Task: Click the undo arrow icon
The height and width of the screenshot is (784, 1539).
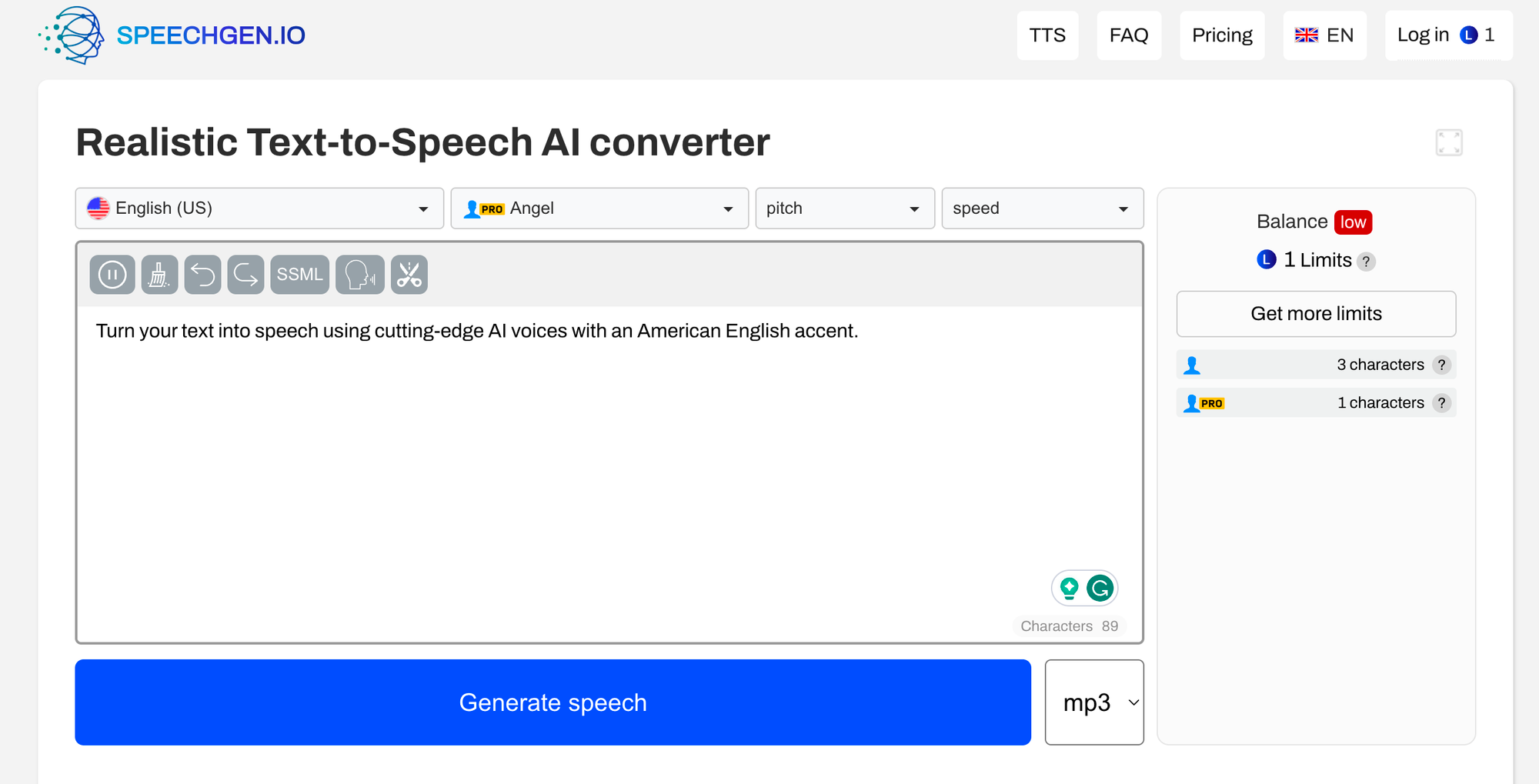Action: (x=203, y=275)
